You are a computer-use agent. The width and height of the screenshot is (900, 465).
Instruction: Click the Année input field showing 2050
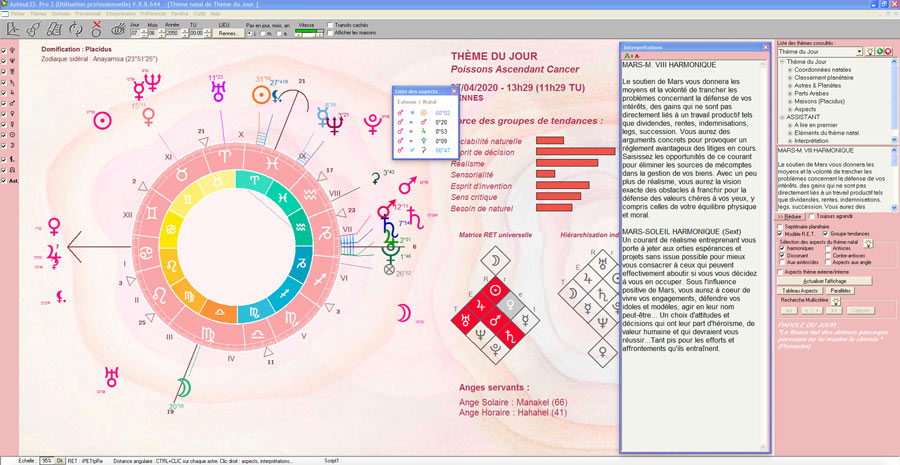[173, 33]
